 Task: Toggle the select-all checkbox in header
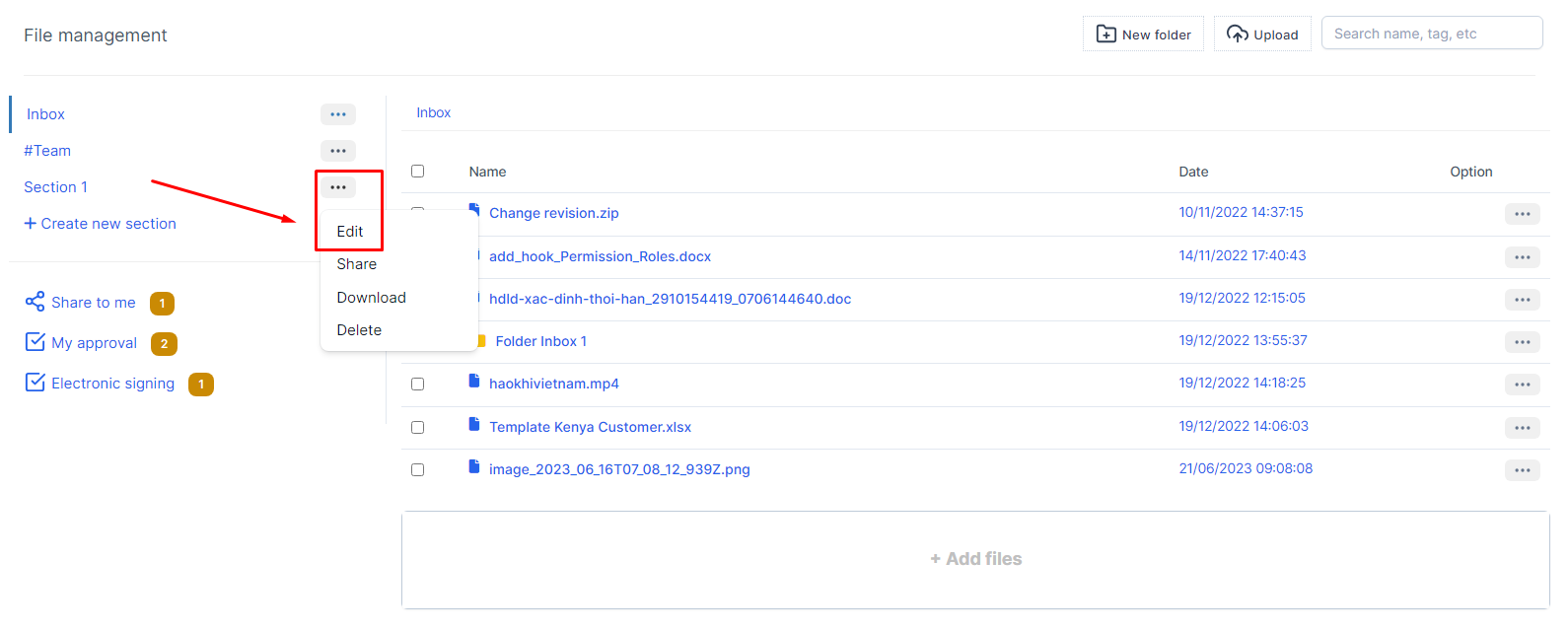417,172
